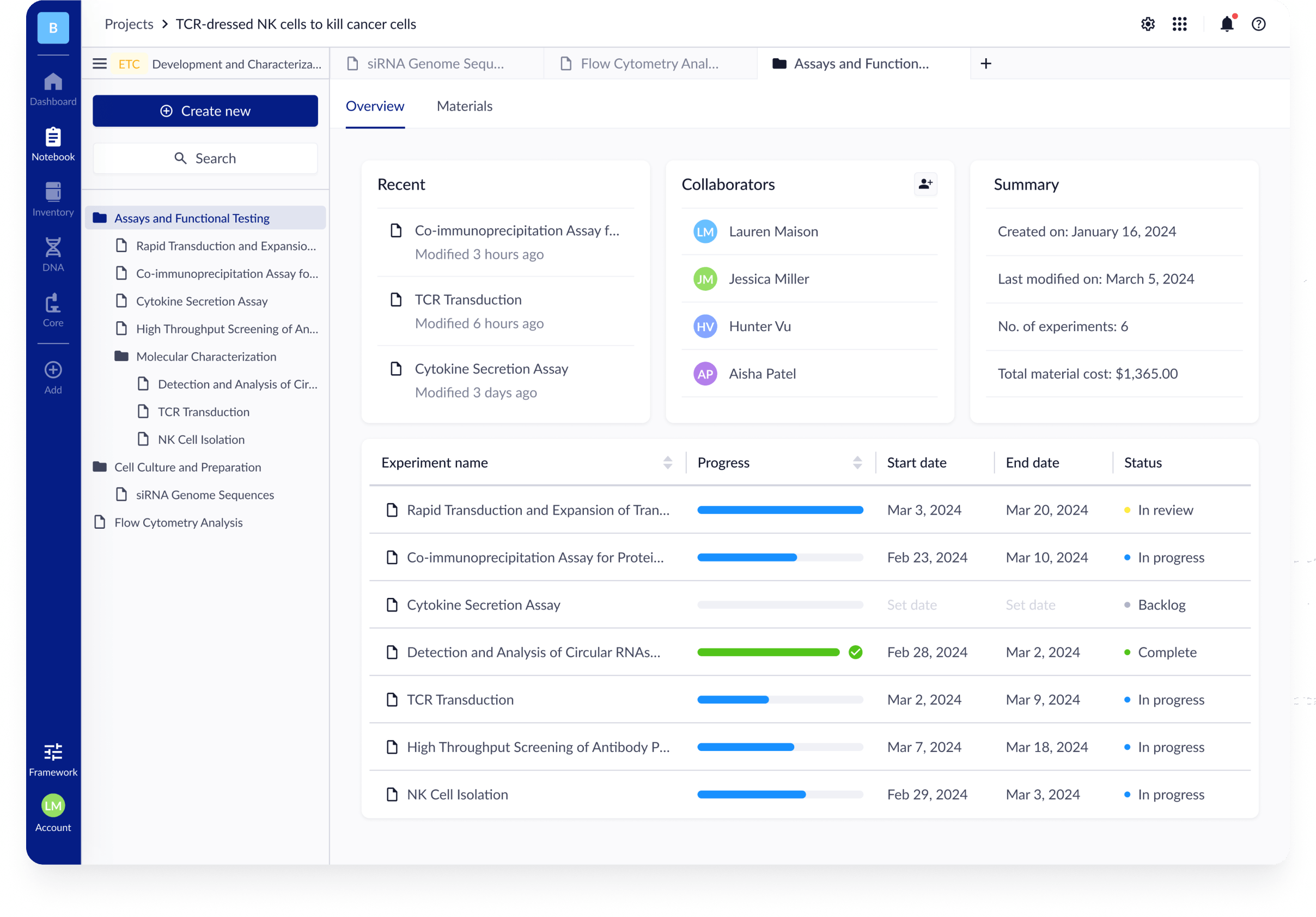Open settings gear icon

(1148, 24)
